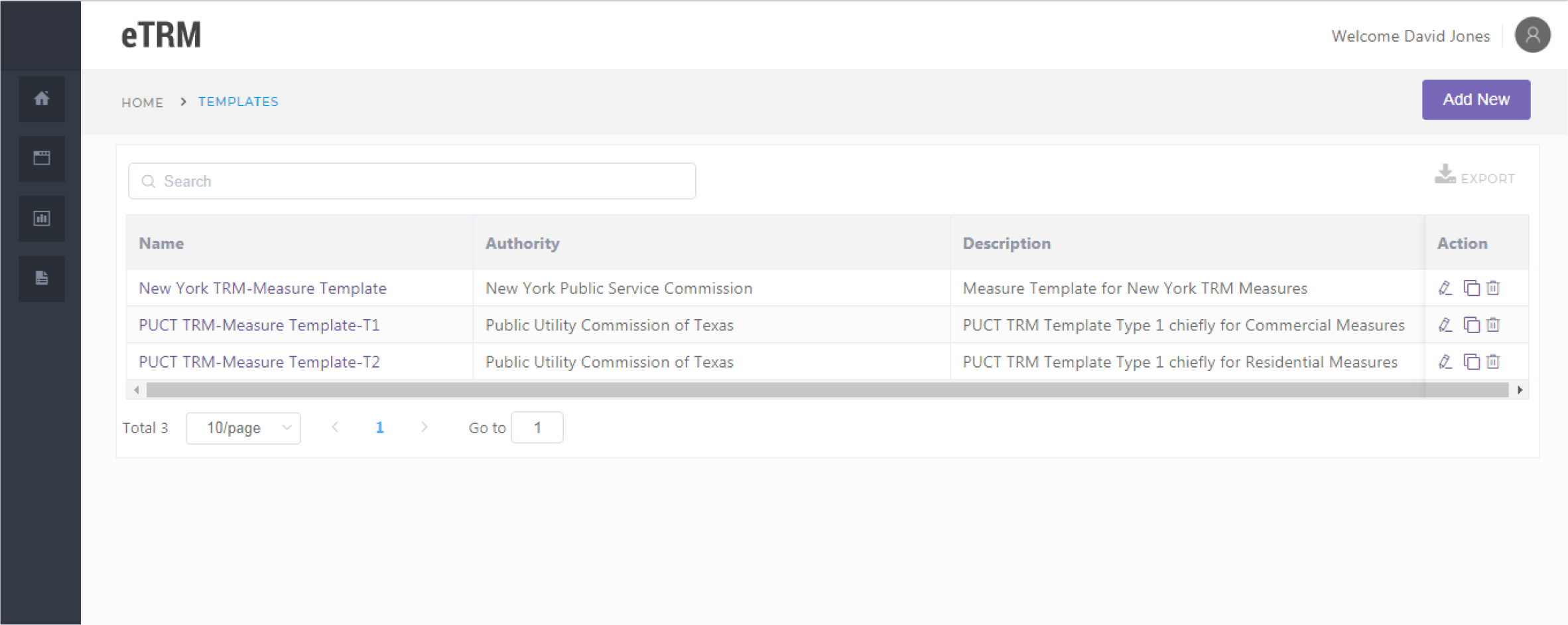This screenshot has width=1568, height=625.
Task: Open the document icon in the sidebar
Action: point(42,278)
